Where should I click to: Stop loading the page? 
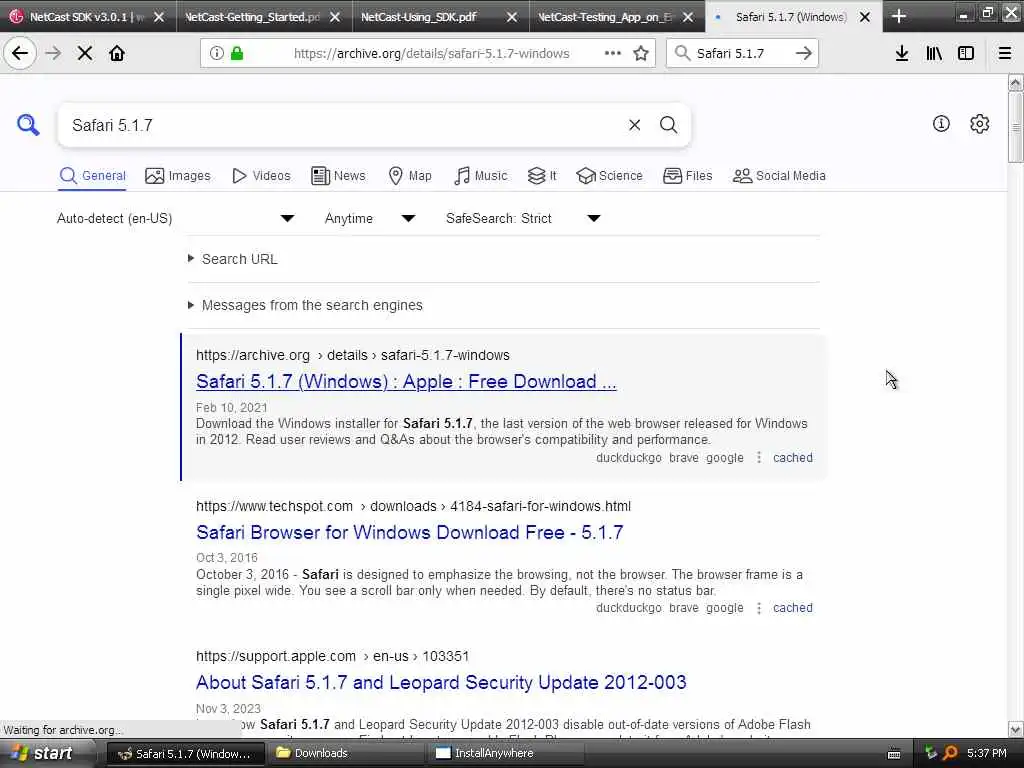(85, 53)
